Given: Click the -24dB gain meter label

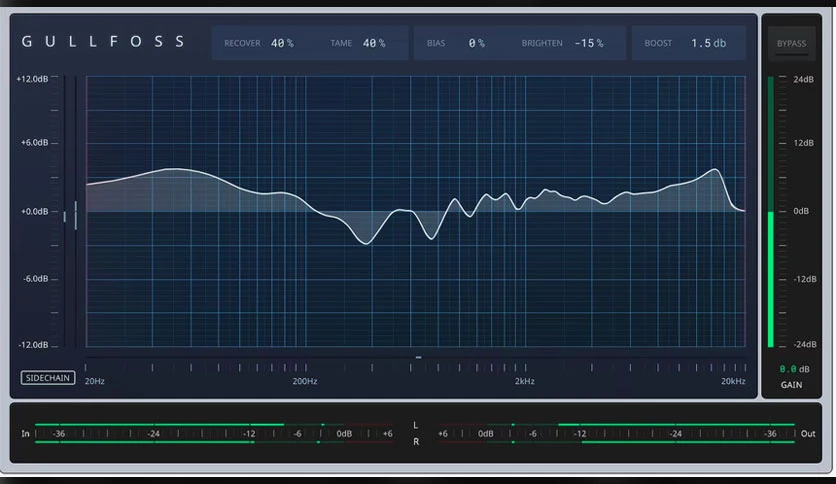Looking at the screenshot, I should coord(805,344).
